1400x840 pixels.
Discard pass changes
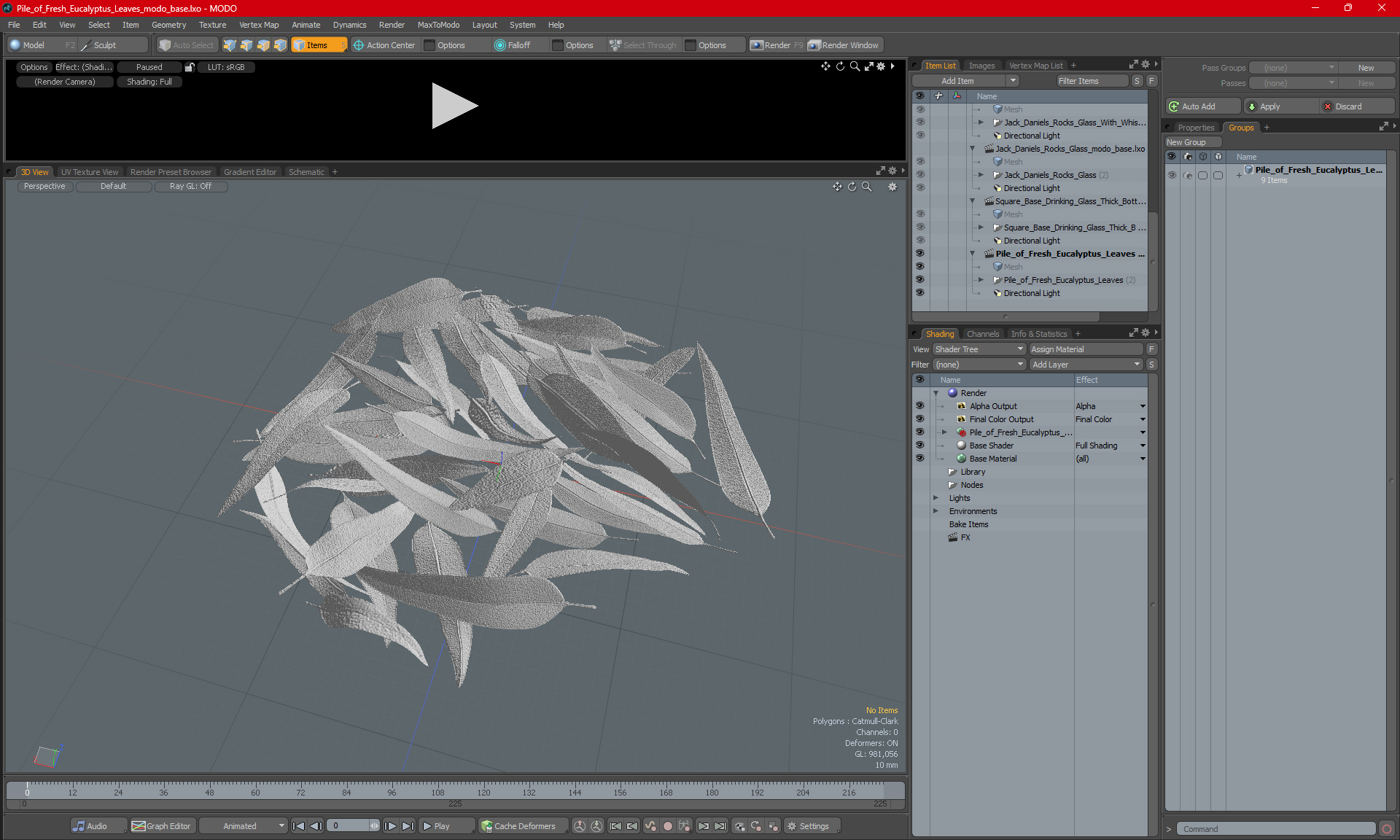click(1358, 106)
